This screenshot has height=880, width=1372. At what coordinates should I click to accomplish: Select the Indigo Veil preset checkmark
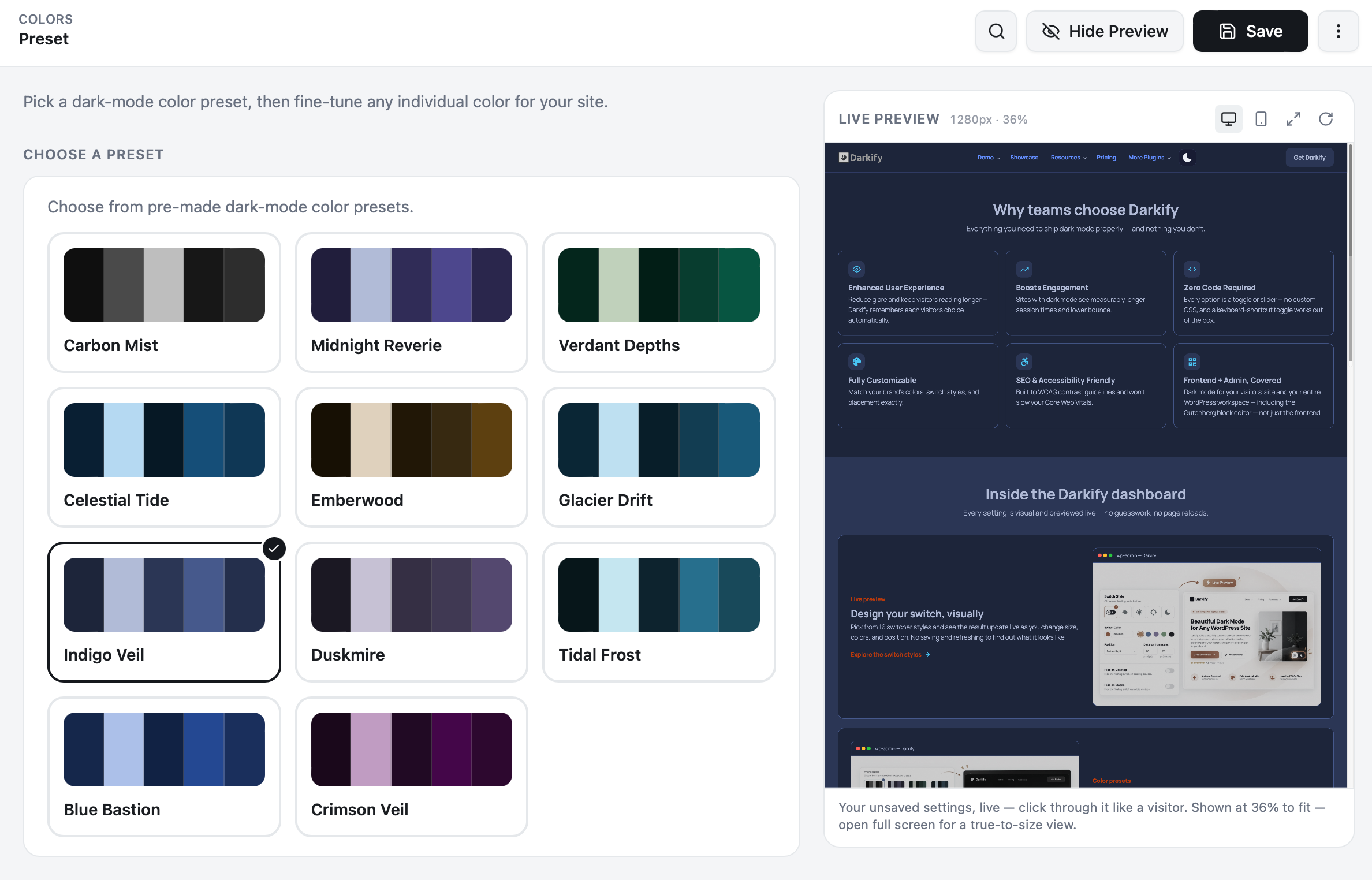(x=274, y=549)
